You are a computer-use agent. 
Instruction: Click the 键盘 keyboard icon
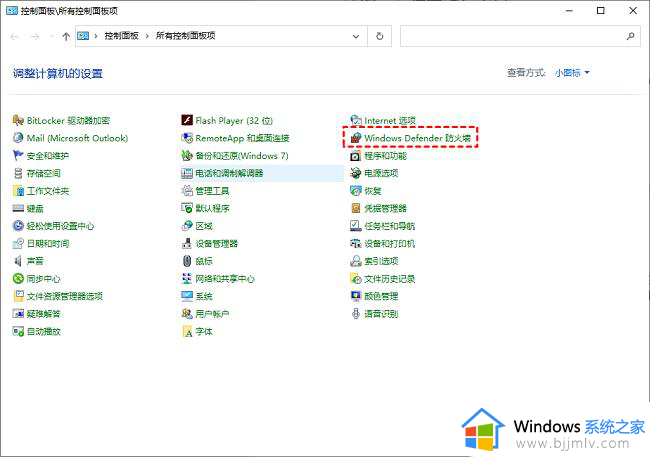(18, 208)
